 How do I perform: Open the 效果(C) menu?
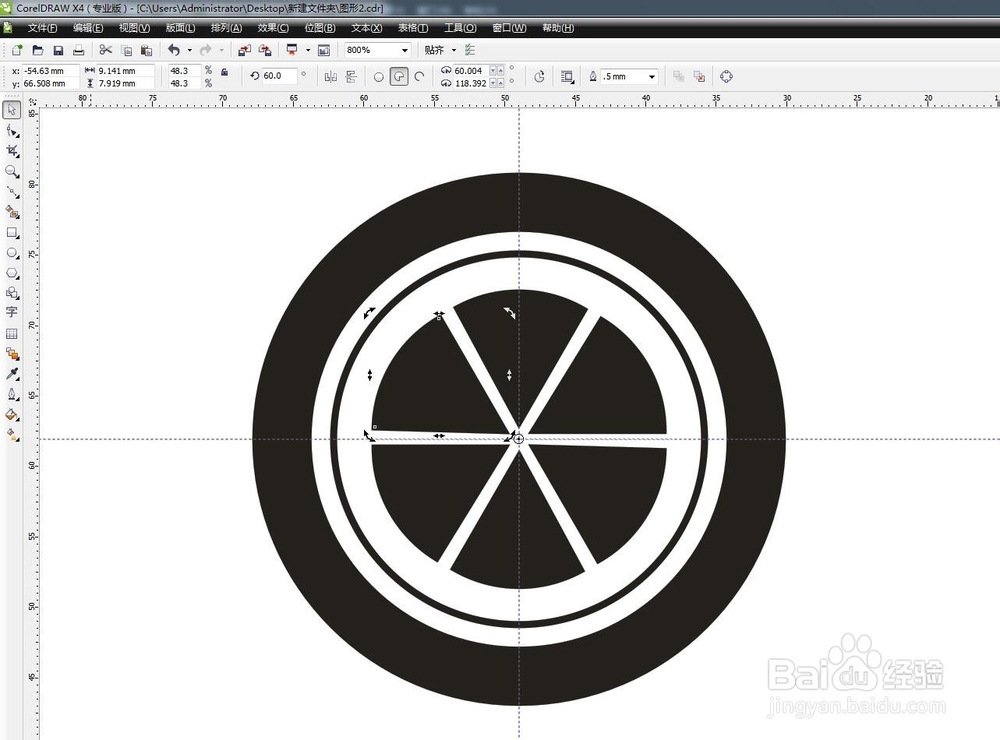(273, 28)
